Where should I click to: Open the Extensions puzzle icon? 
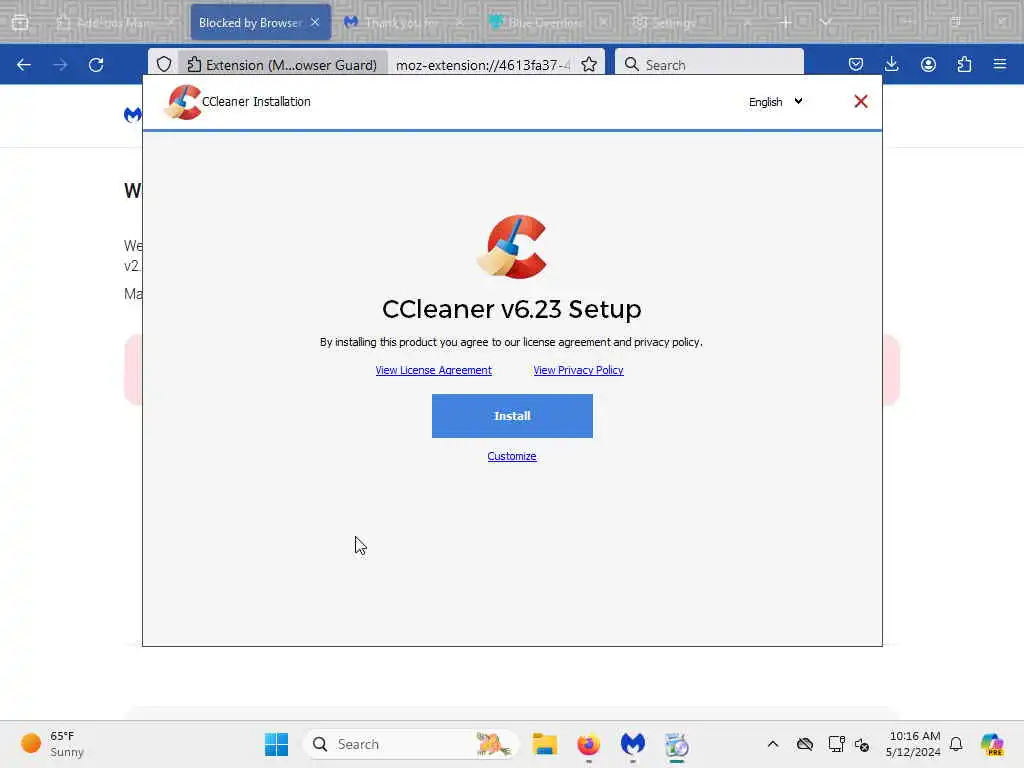964,64
